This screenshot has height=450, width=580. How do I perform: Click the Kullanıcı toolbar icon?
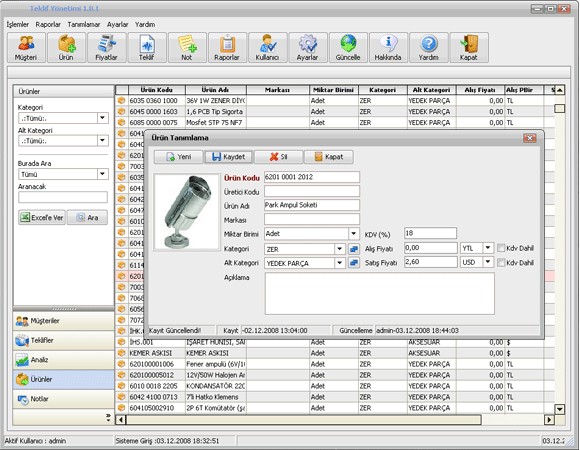click(267, 47)
